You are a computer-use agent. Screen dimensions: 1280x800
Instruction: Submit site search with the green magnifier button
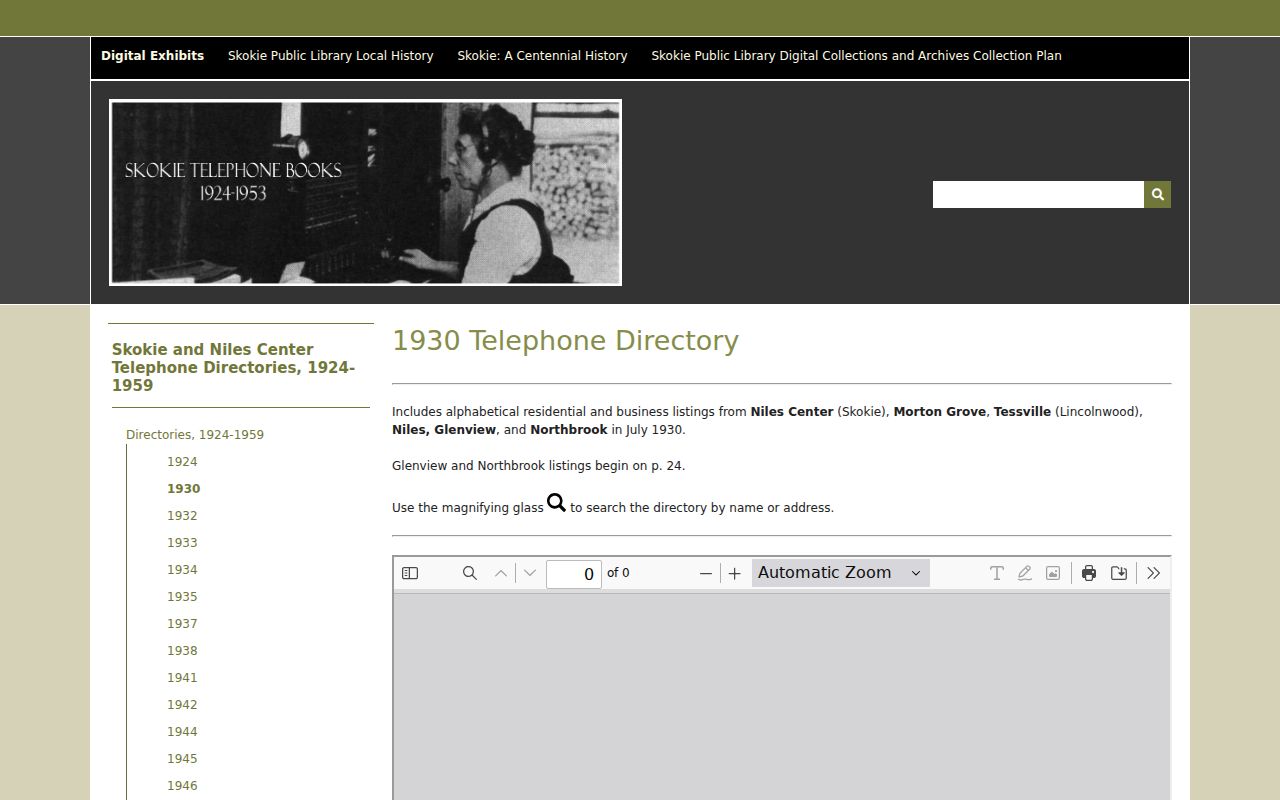pyautogui.click(x=1158, y=194)
